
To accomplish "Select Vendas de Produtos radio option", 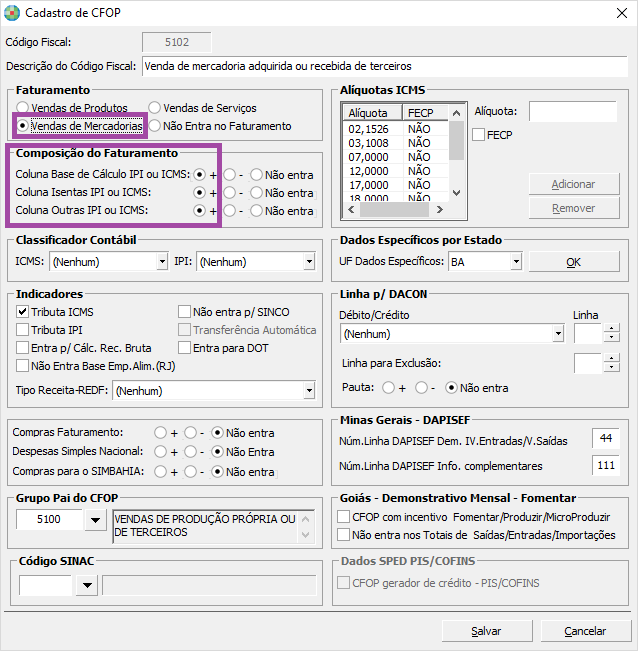I will (x=23, y=108).
